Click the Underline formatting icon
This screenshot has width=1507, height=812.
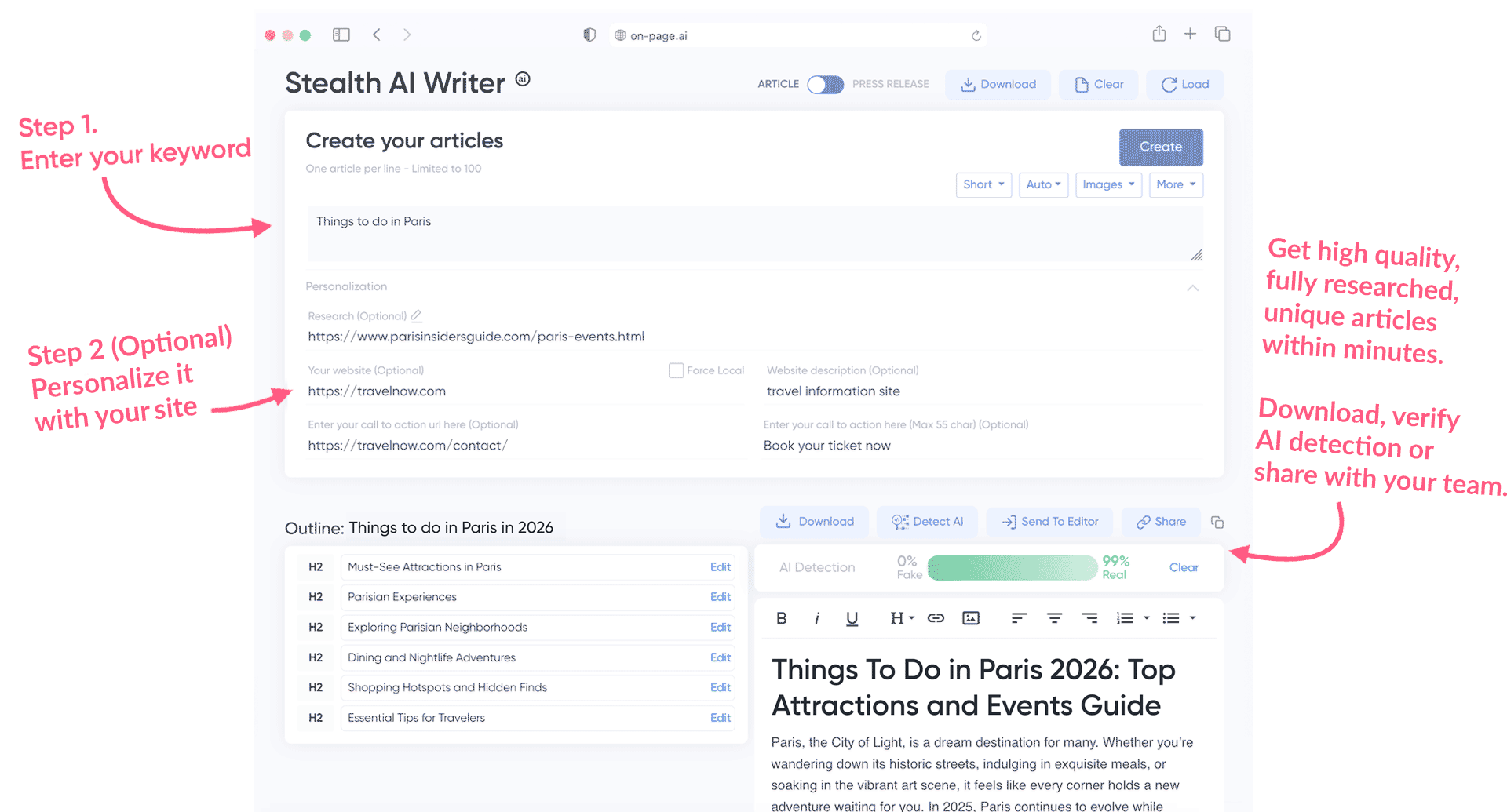[x=852, y=618]
